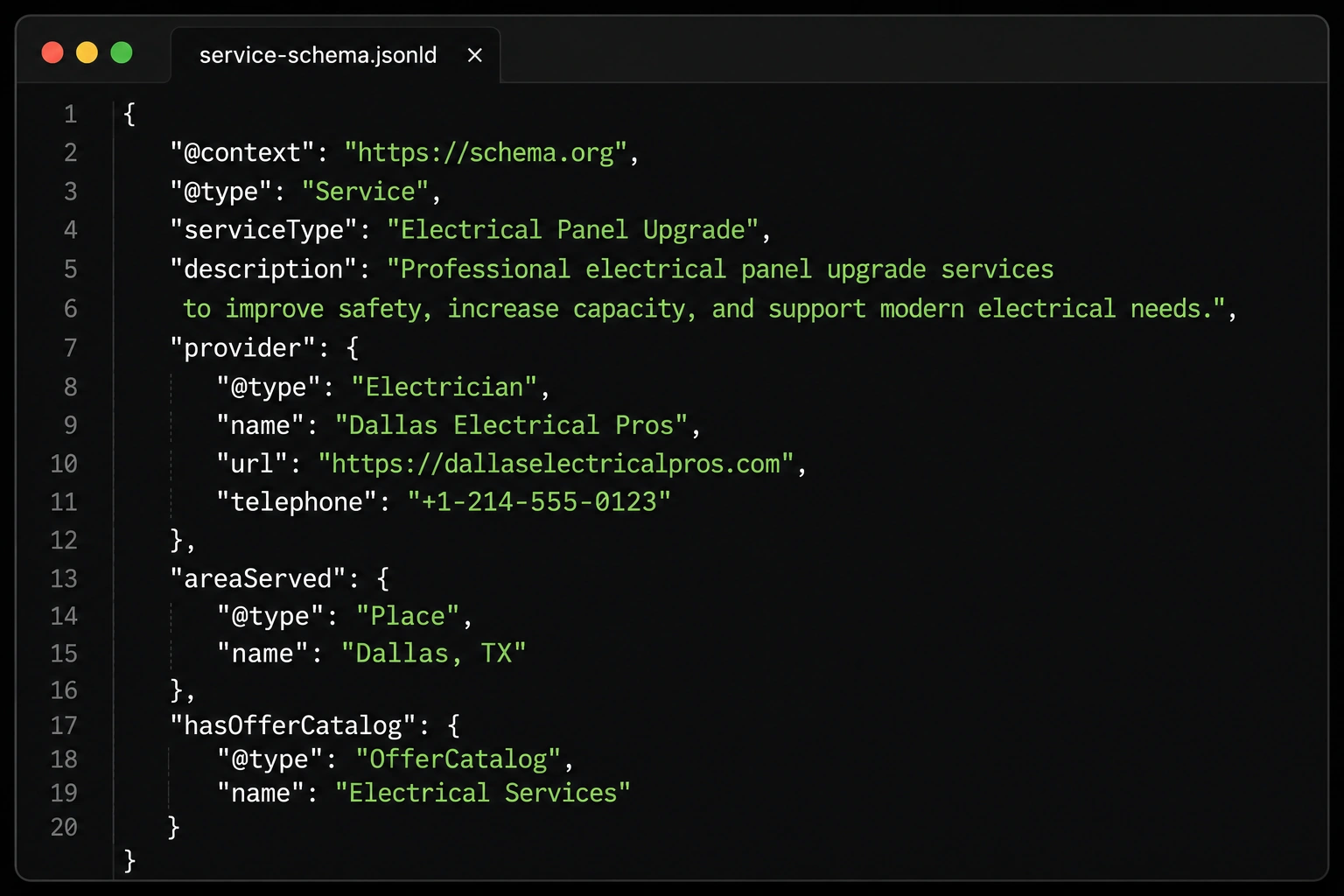Click line number 17 in gutter

click(64, 726)
